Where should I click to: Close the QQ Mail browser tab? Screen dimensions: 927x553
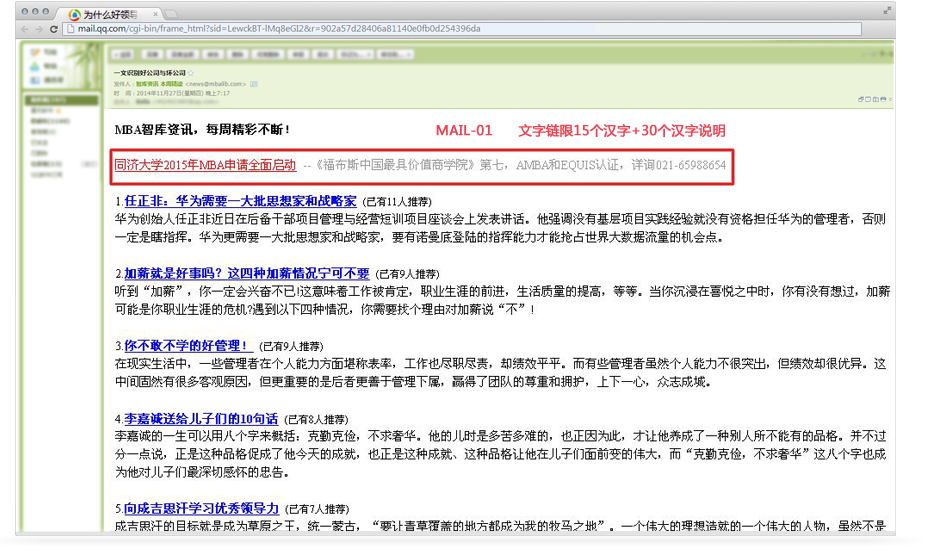click(x=155, y=14)
